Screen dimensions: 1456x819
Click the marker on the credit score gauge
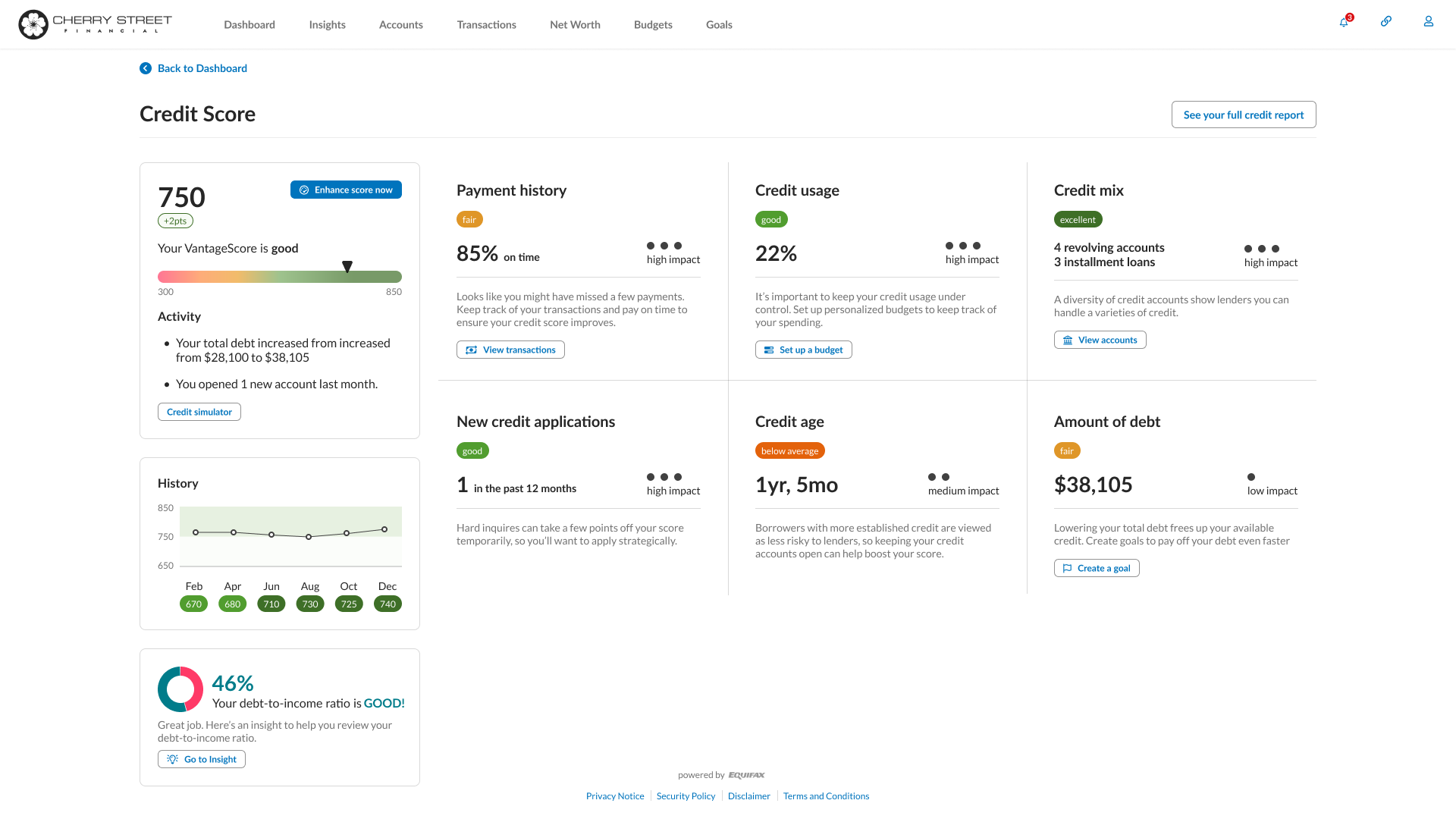point(347,267)
